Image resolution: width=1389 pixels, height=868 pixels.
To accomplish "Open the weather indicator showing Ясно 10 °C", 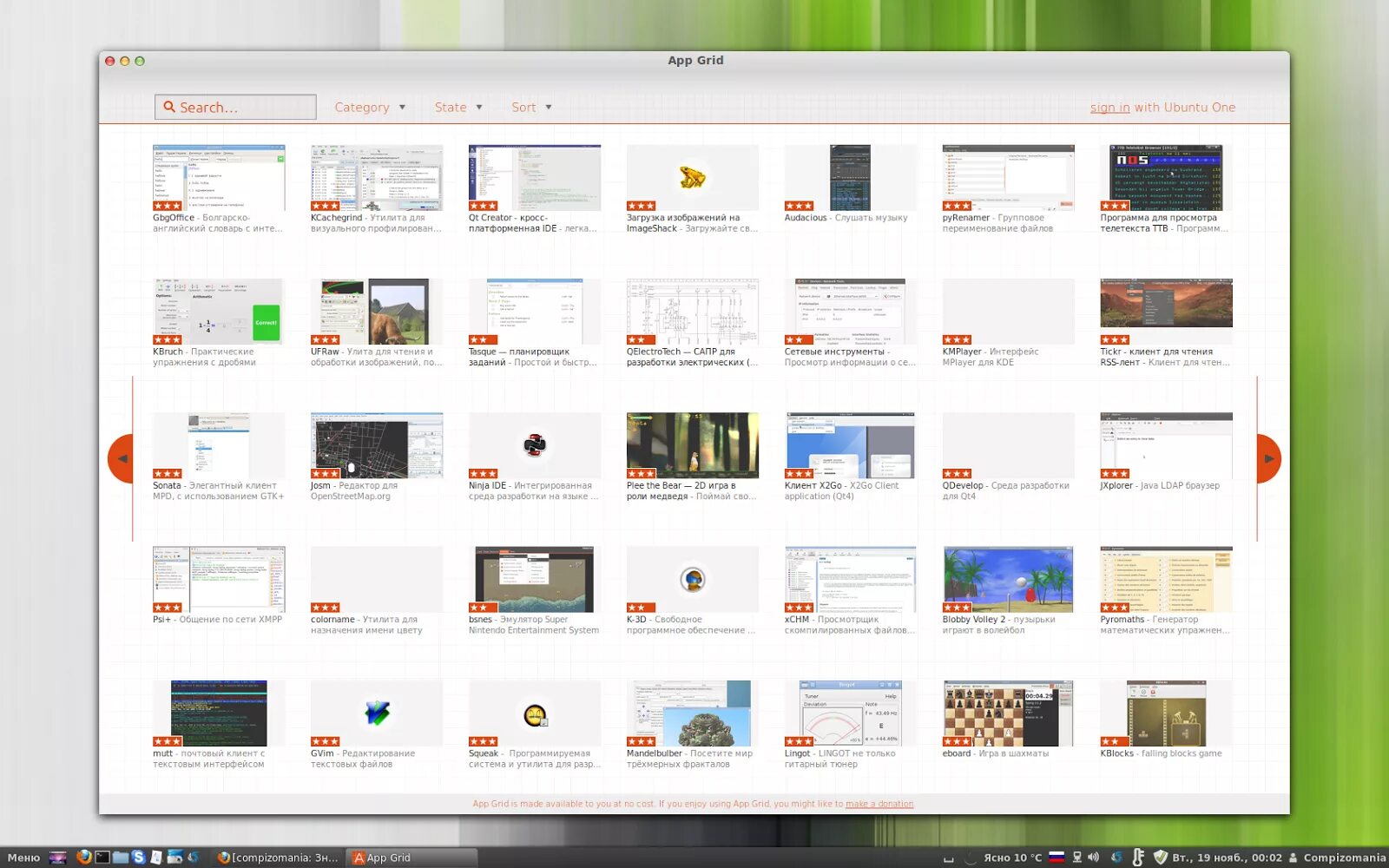I will coord(1012,858).
